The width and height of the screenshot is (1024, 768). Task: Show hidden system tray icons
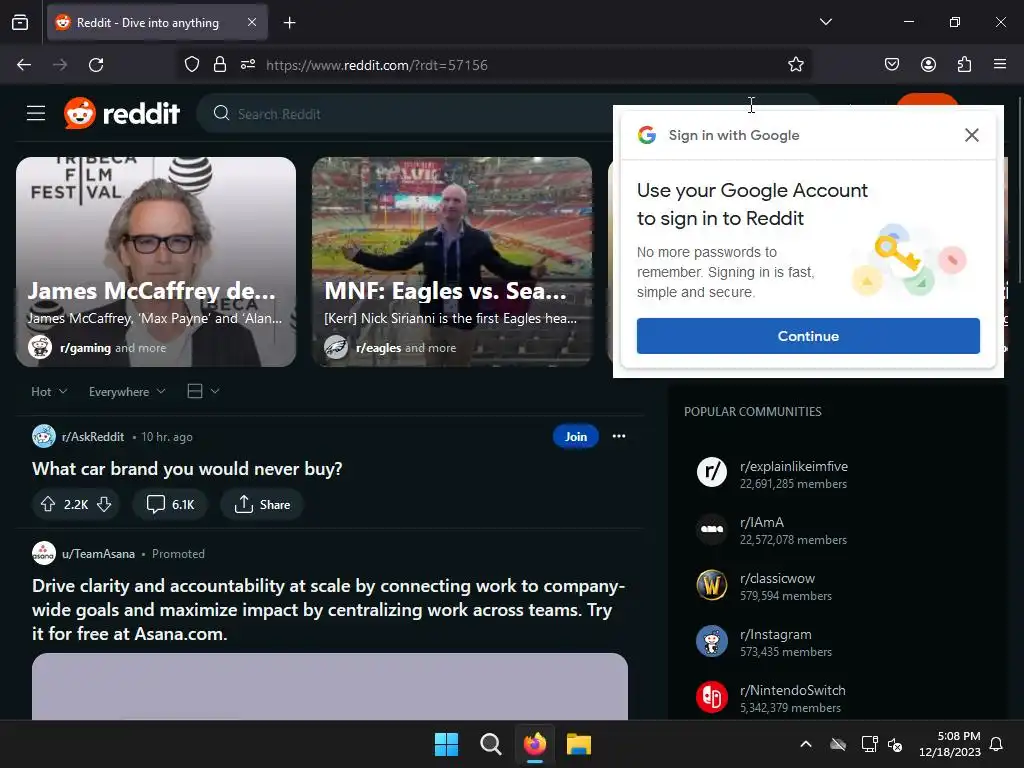pos(806,744)
